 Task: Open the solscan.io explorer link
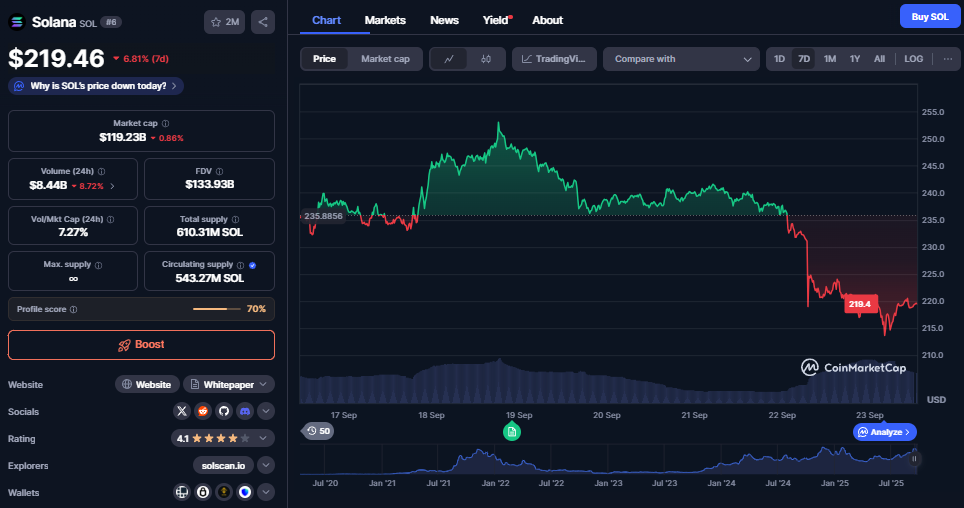click(x=223, y=466)
